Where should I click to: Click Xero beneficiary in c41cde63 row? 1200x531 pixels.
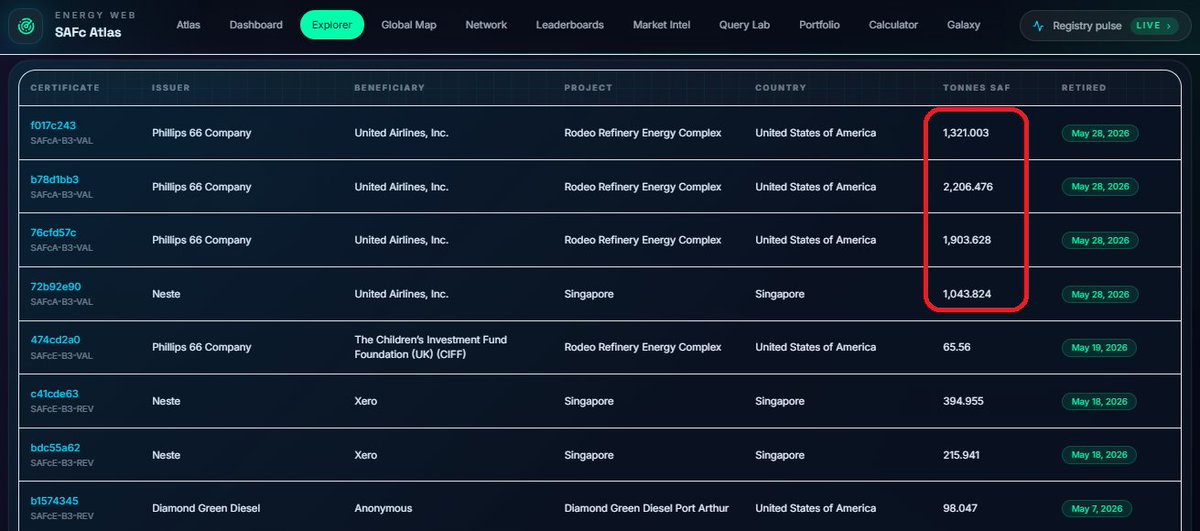click(366, 401)
